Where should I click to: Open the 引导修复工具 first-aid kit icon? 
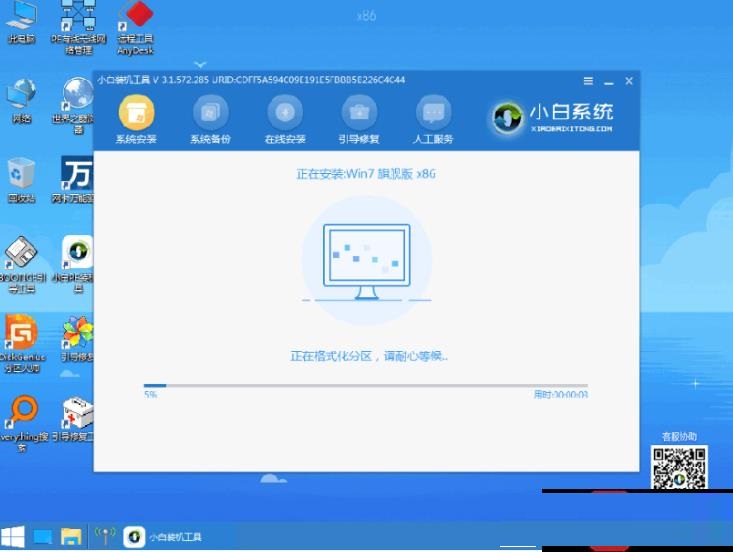coord(75,419)
